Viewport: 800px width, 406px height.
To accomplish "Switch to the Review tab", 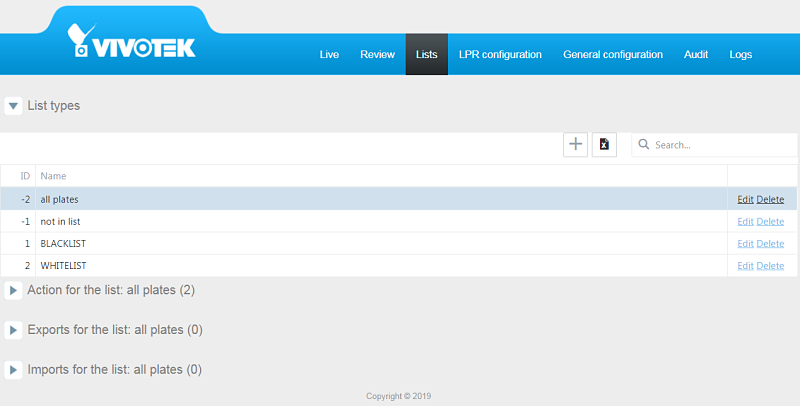I will pos(377,54).
